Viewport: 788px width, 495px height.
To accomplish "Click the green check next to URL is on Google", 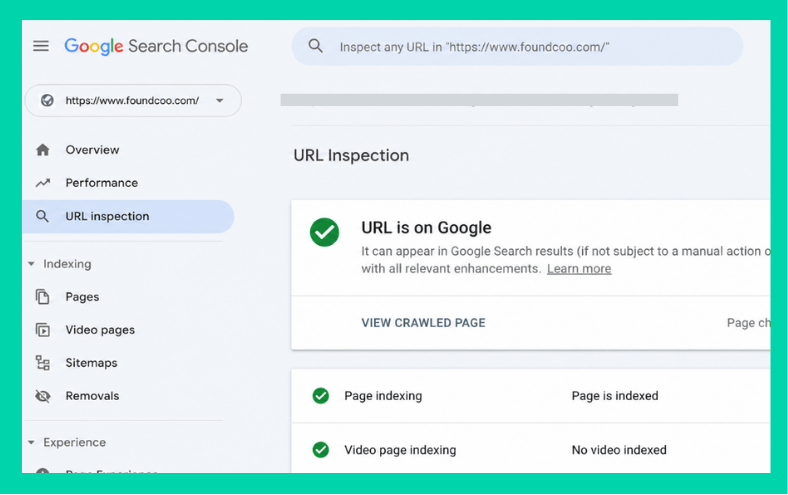I will (x=324, y=232).
